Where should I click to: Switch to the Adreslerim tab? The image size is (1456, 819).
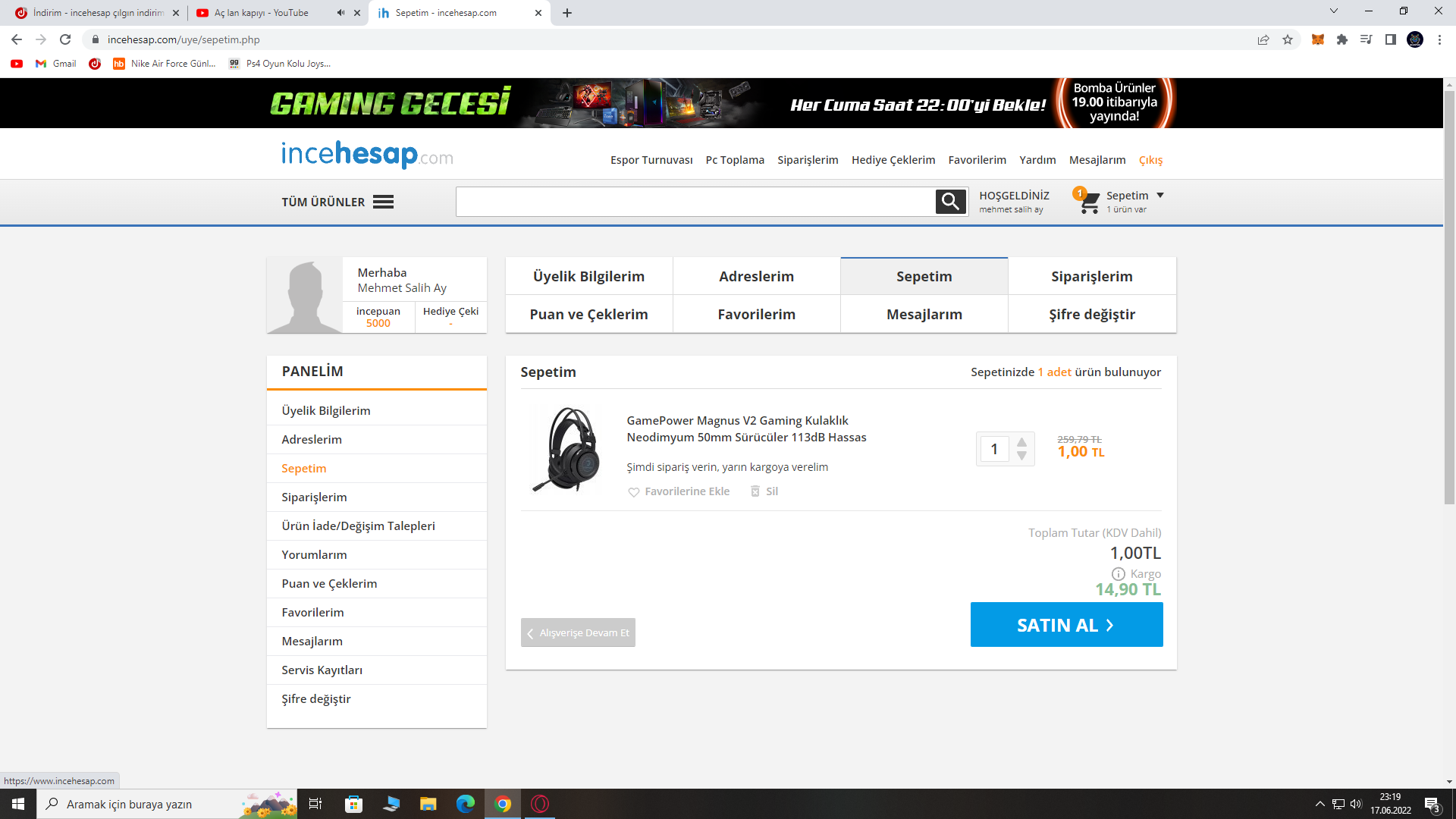click(756, 276)
